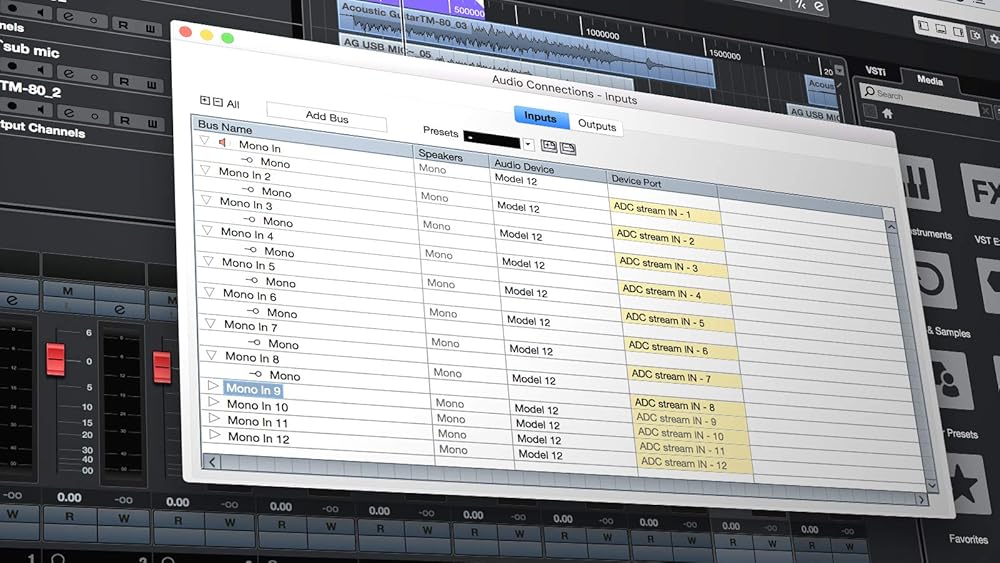Click the speaker icon next to Mono In
Screen dimensions: 1000x563
click(224, 143)
